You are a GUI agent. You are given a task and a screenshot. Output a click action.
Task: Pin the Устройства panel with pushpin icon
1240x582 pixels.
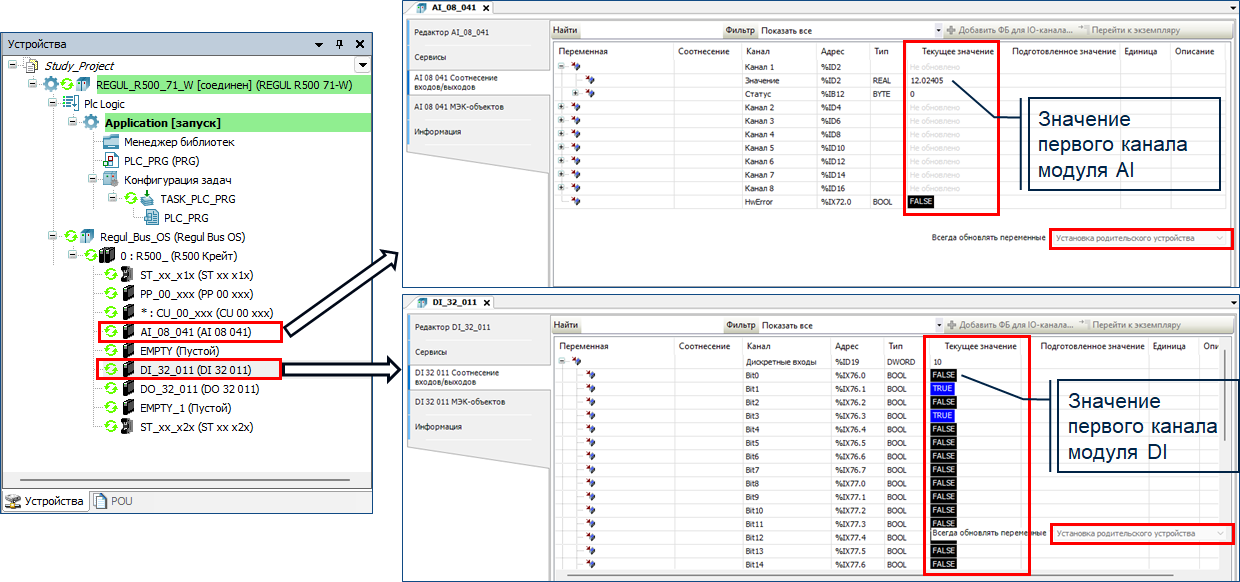[x=339, y=45]
